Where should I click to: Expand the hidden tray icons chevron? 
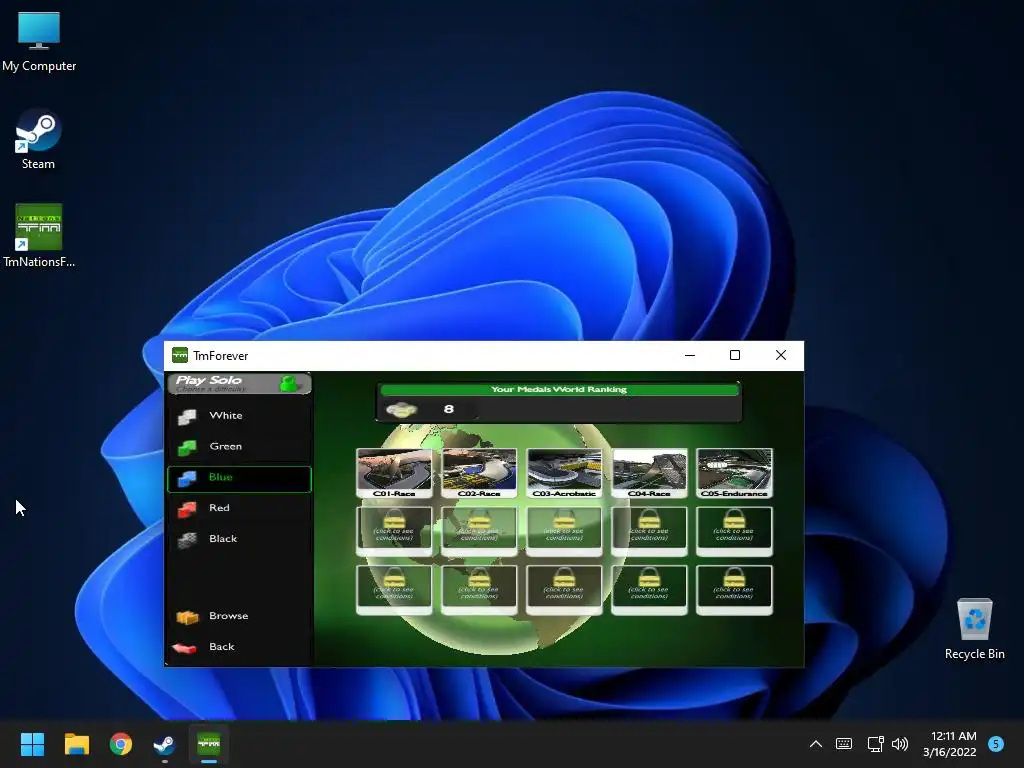click(816, 744)
